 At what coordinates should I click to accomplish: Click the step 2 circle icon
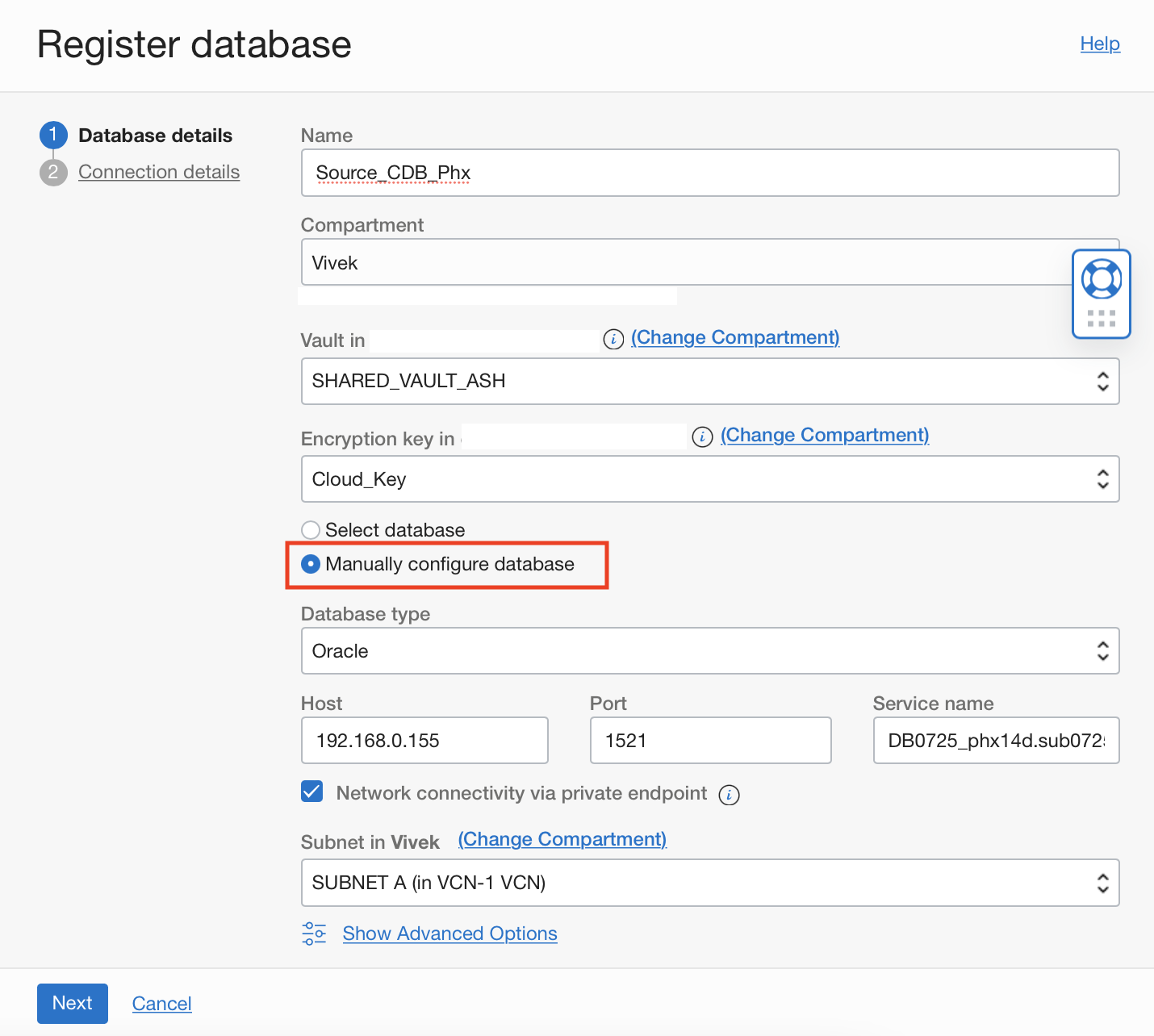coord(53,173)
